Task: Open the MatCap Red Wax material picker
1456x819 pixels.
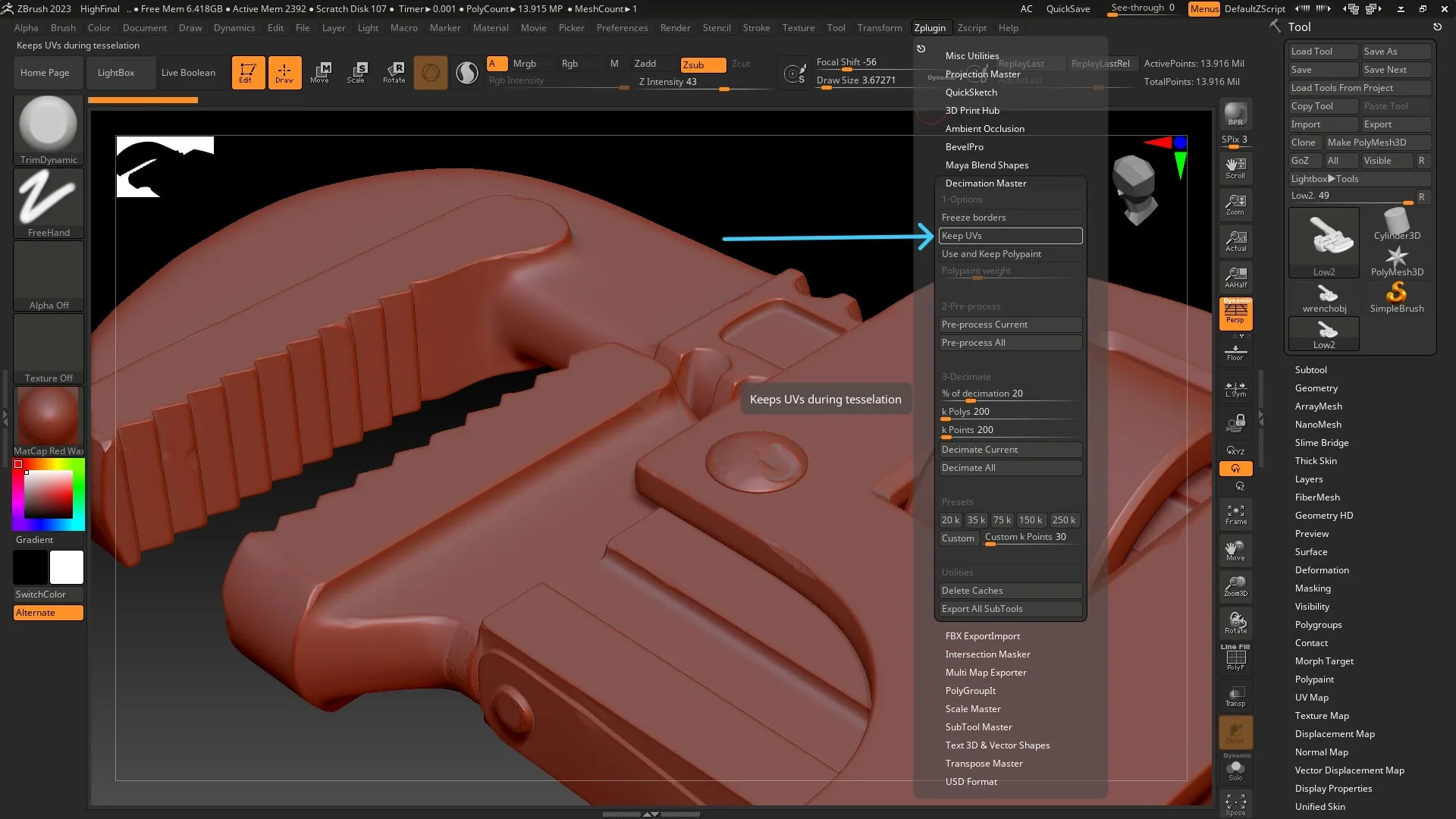Action: pos(49,421)
